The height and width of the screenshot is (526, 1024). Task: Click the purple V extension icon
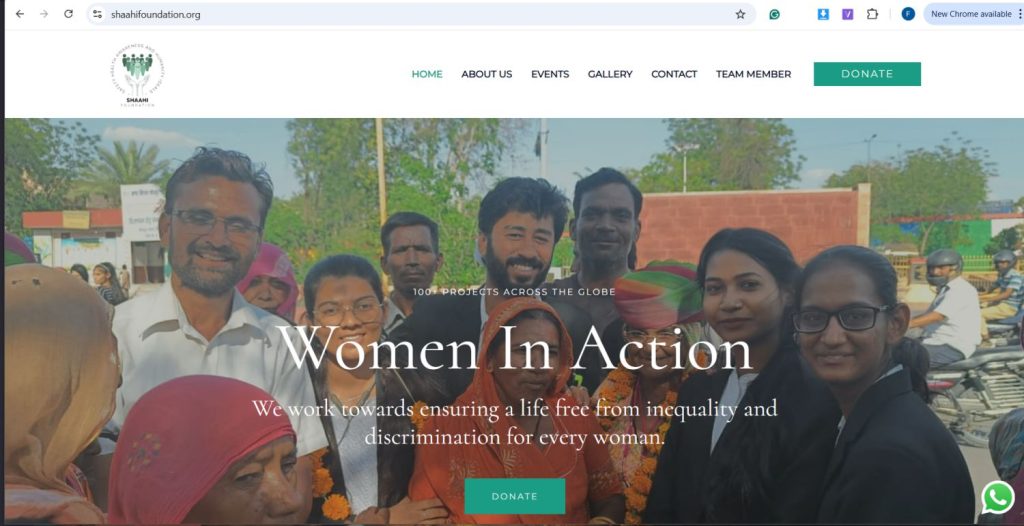[848, 14]
